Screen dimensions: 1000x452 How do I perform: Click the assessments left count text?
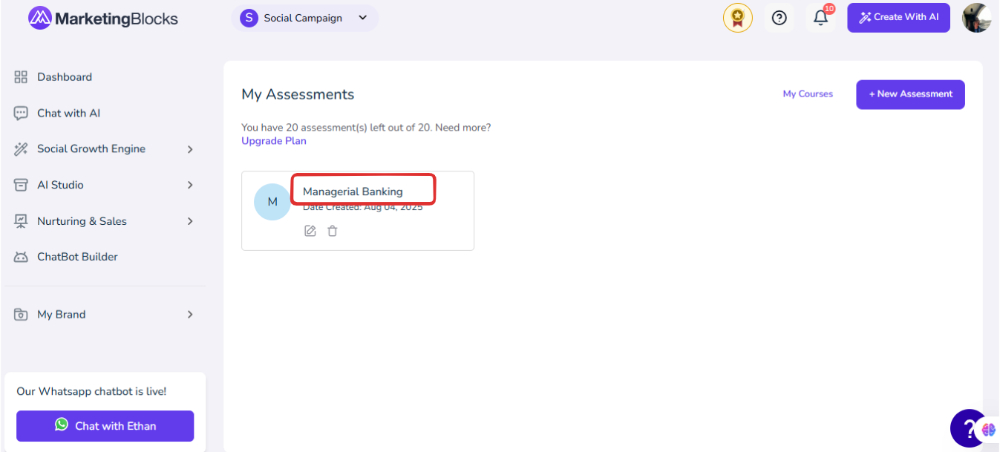pos(366,127)
